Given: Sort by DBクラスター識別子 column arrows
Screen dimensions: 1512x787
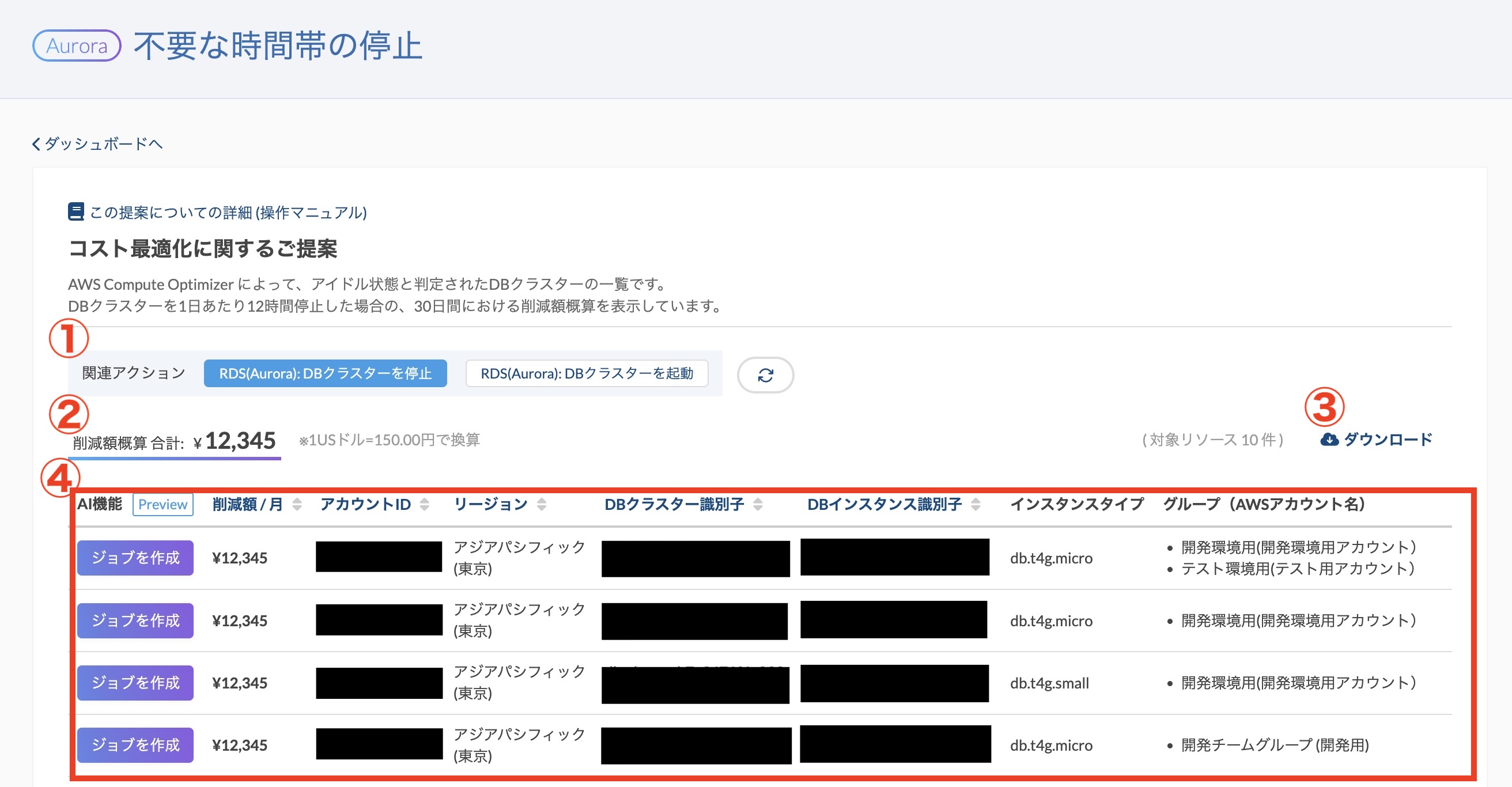Looking at the screenshot, I should click(x=758, y=504).
